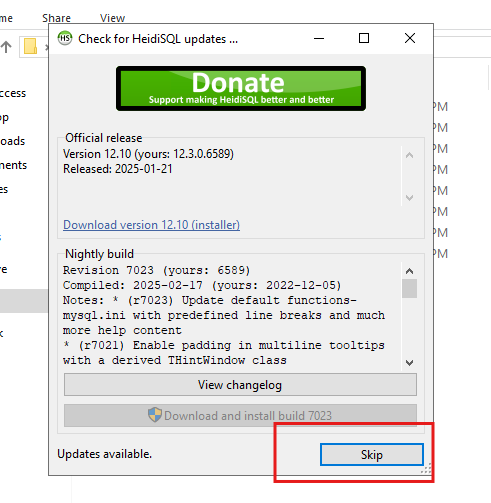Maximize the HeidiSQL updates dialog

point(364,38)
